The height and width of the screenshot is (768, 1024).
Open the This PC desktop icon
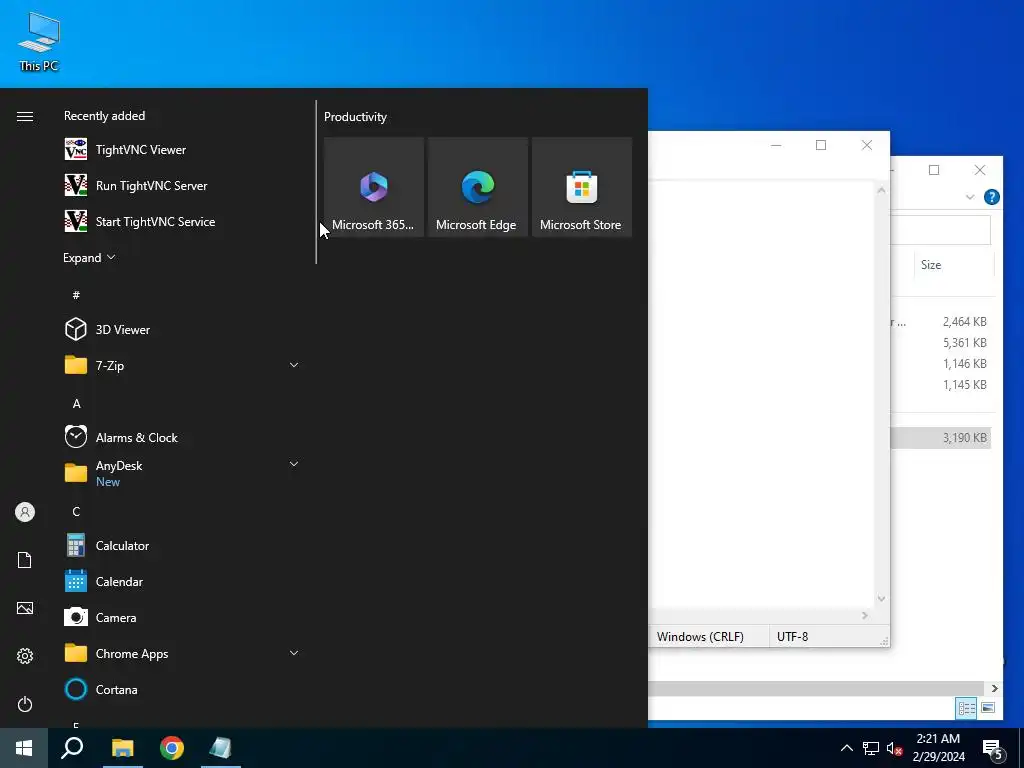click(39, 42)
